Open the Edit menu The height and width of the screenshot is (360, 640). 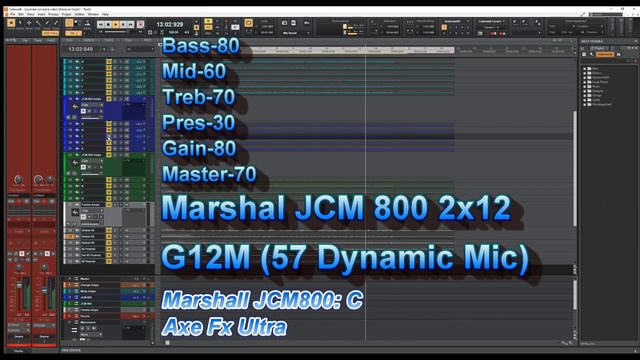click(21, 14)
